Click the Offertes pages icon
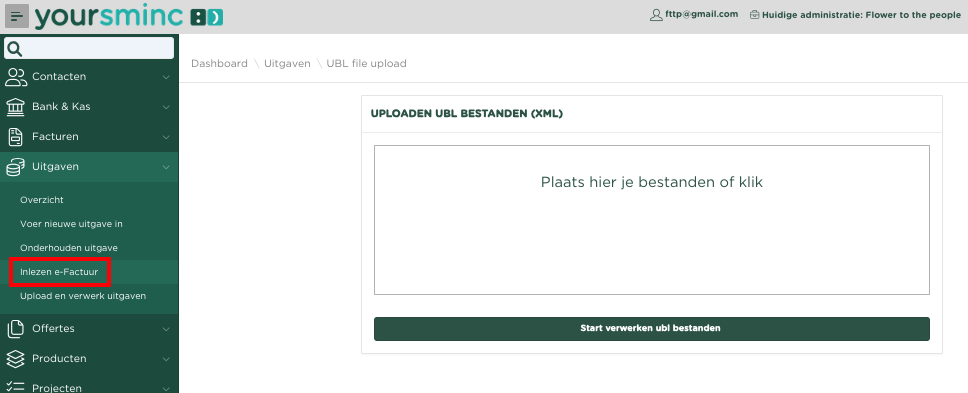Image resolution: width=968 pixels, height=393 pixels. click(15, 328)
